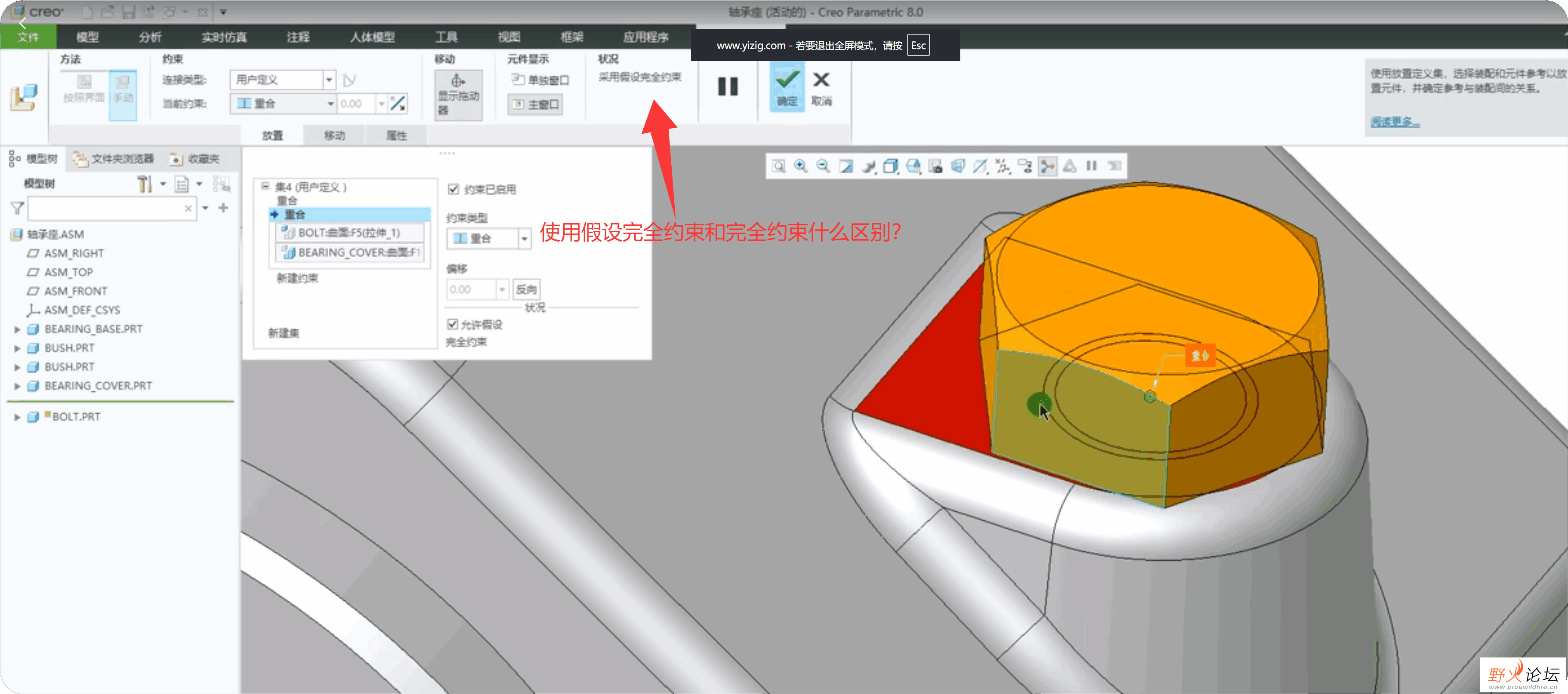The image size is (1568, 694).
Task: Click the convert constraint icon next to 用户定义
Action: (349, 80)
